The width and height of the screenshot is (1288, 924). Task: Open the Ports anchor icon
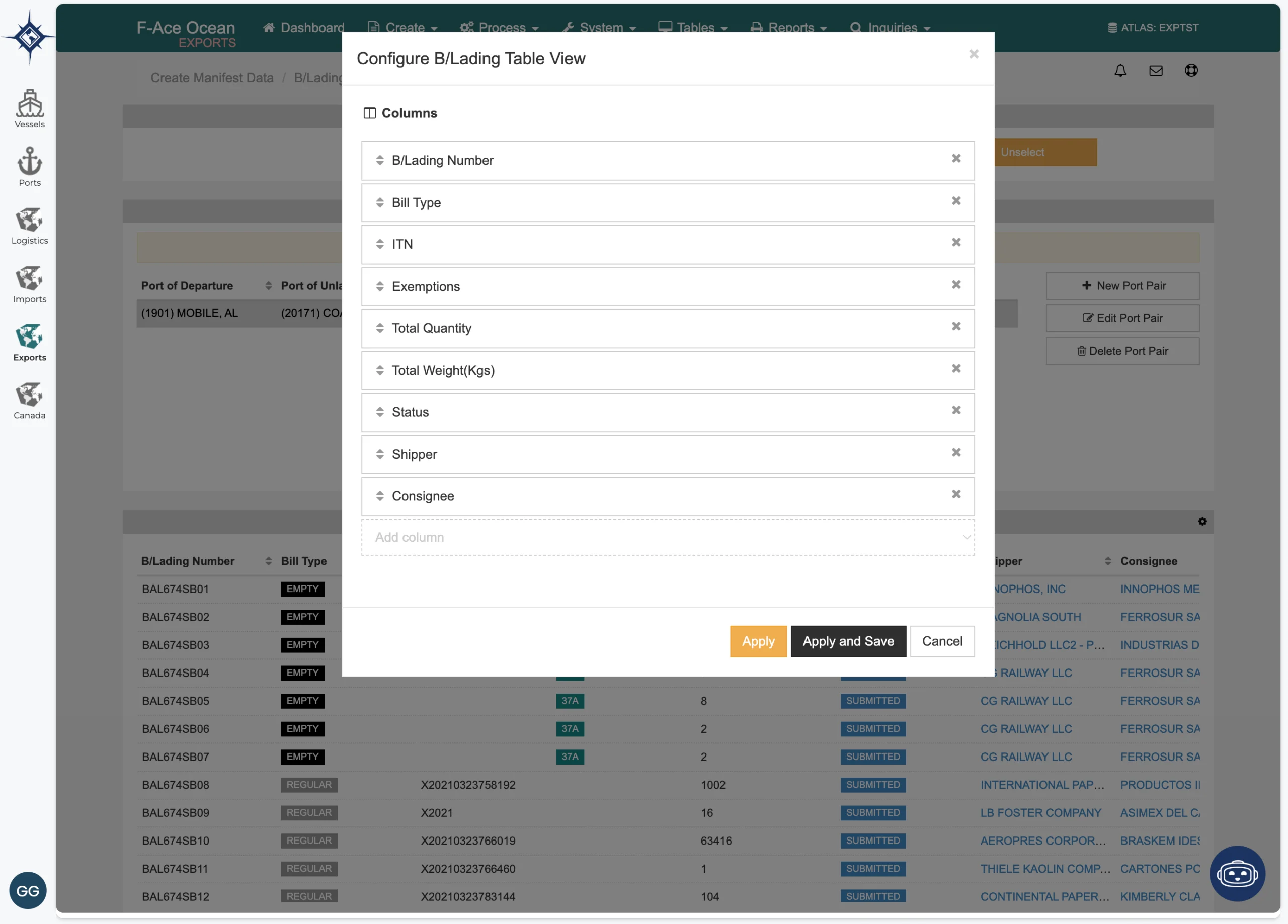coord(30,166)
